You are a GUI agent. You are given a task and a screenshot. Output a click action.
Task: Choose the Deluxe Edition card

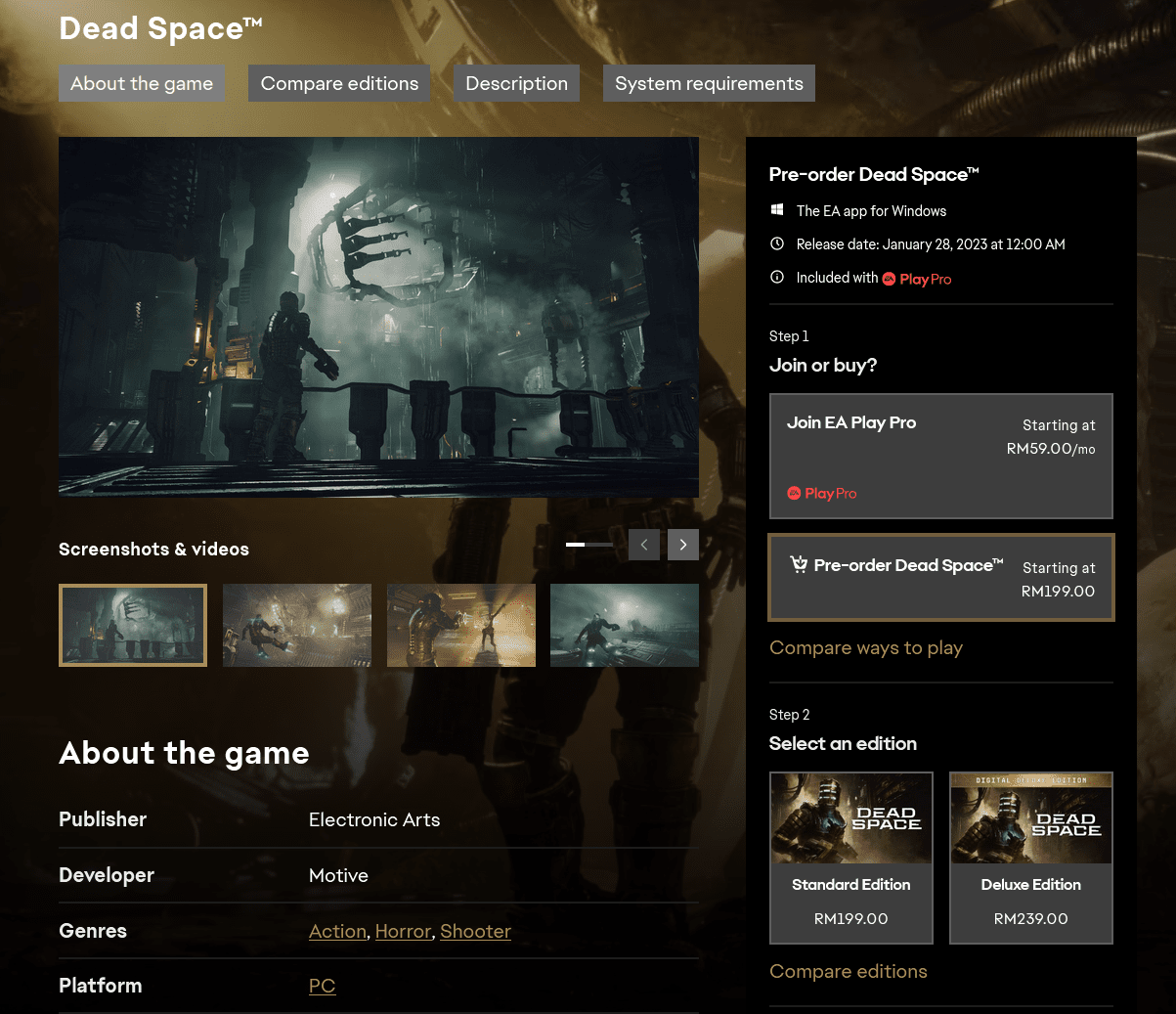[1031, 858]
